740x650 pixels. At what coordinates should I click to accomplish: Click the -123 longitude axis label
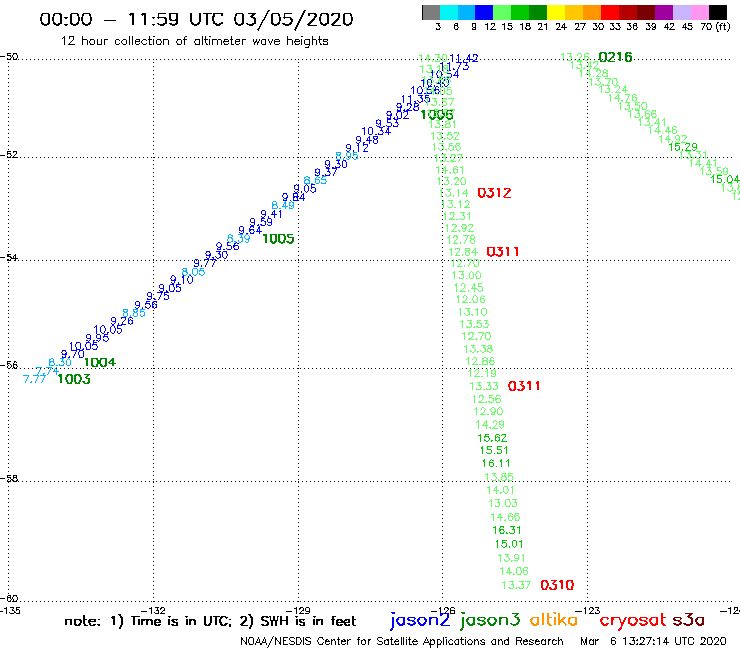[x=588, y=610]
